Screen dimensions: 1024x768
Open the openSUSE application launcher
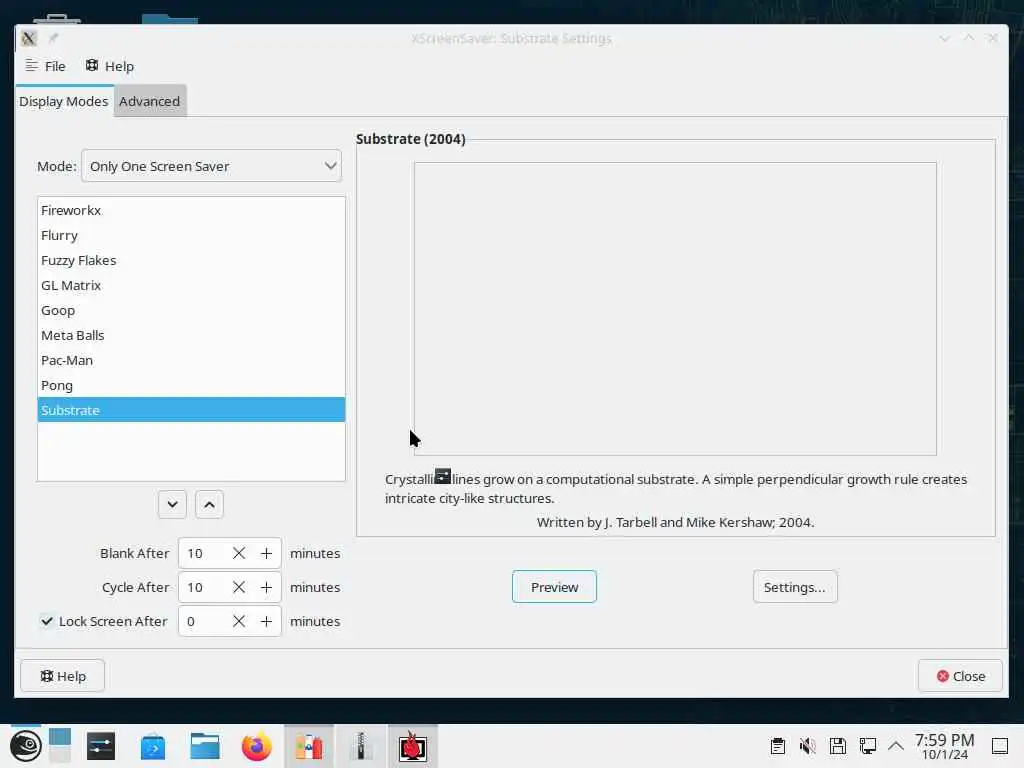tap(25, 746)
